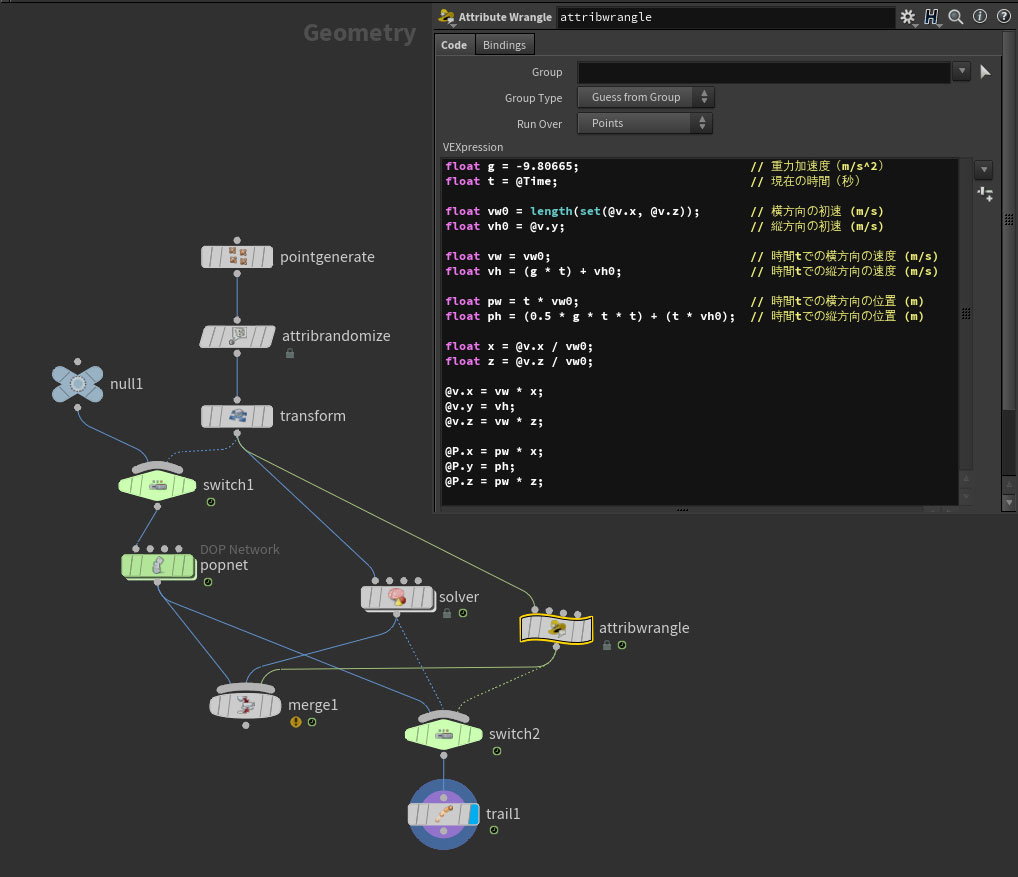
Task: Click the time-dependent badge under trail1
Action: 494,830
